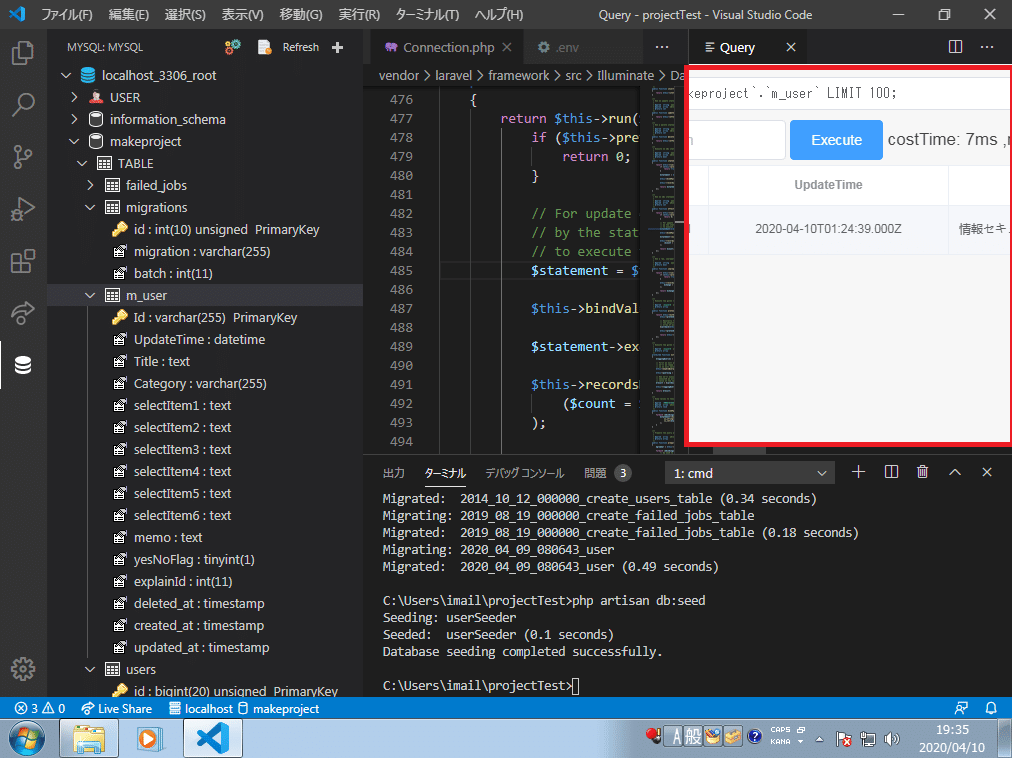This screenshot has height=758, width=1012.
Task: Collapse the users table
Action: click(90, 670)
